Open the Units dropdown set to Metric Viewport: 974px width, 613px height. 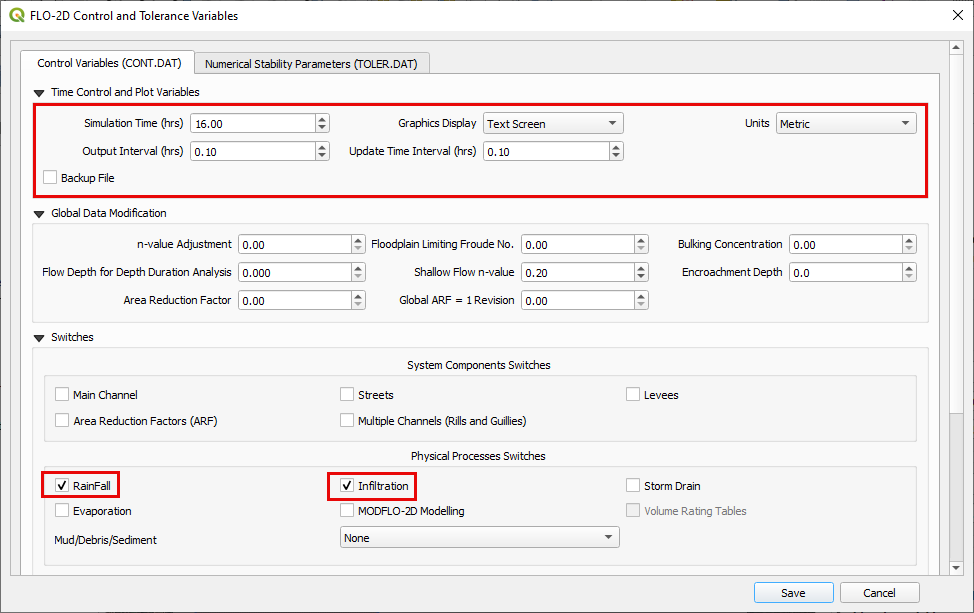(846, 124)
